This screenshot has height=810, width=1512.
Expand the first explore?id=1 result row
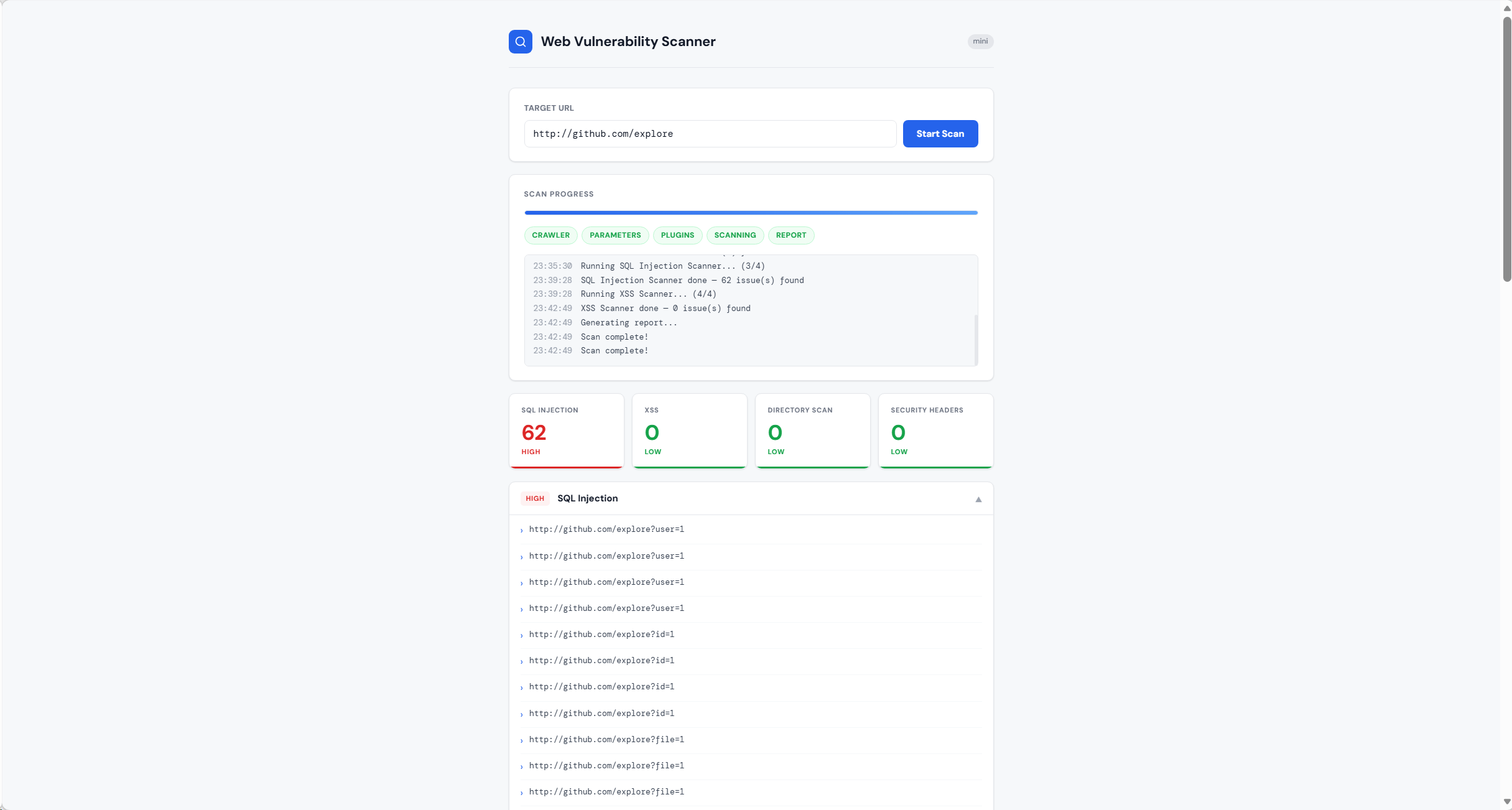pyautogui.click(x=601, y=635)
